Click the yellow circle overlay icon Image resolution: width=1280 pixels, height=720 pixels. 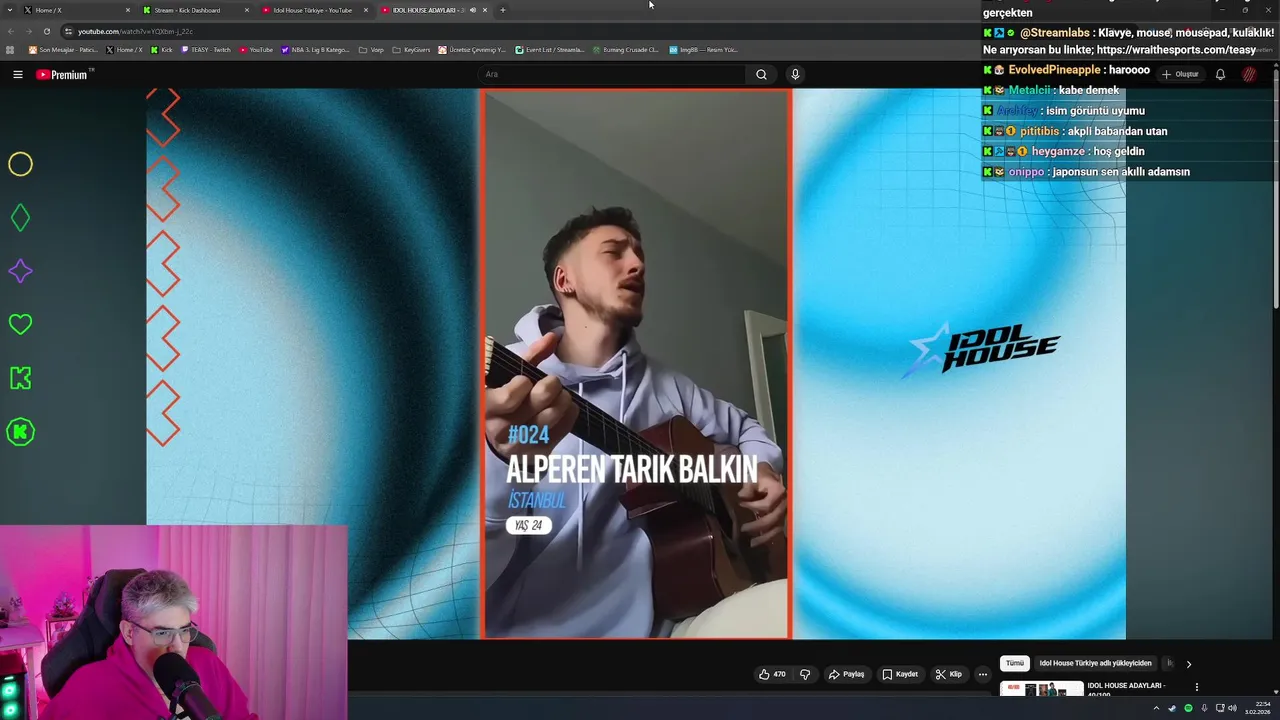pyautogui.click(x=20, y=164)
